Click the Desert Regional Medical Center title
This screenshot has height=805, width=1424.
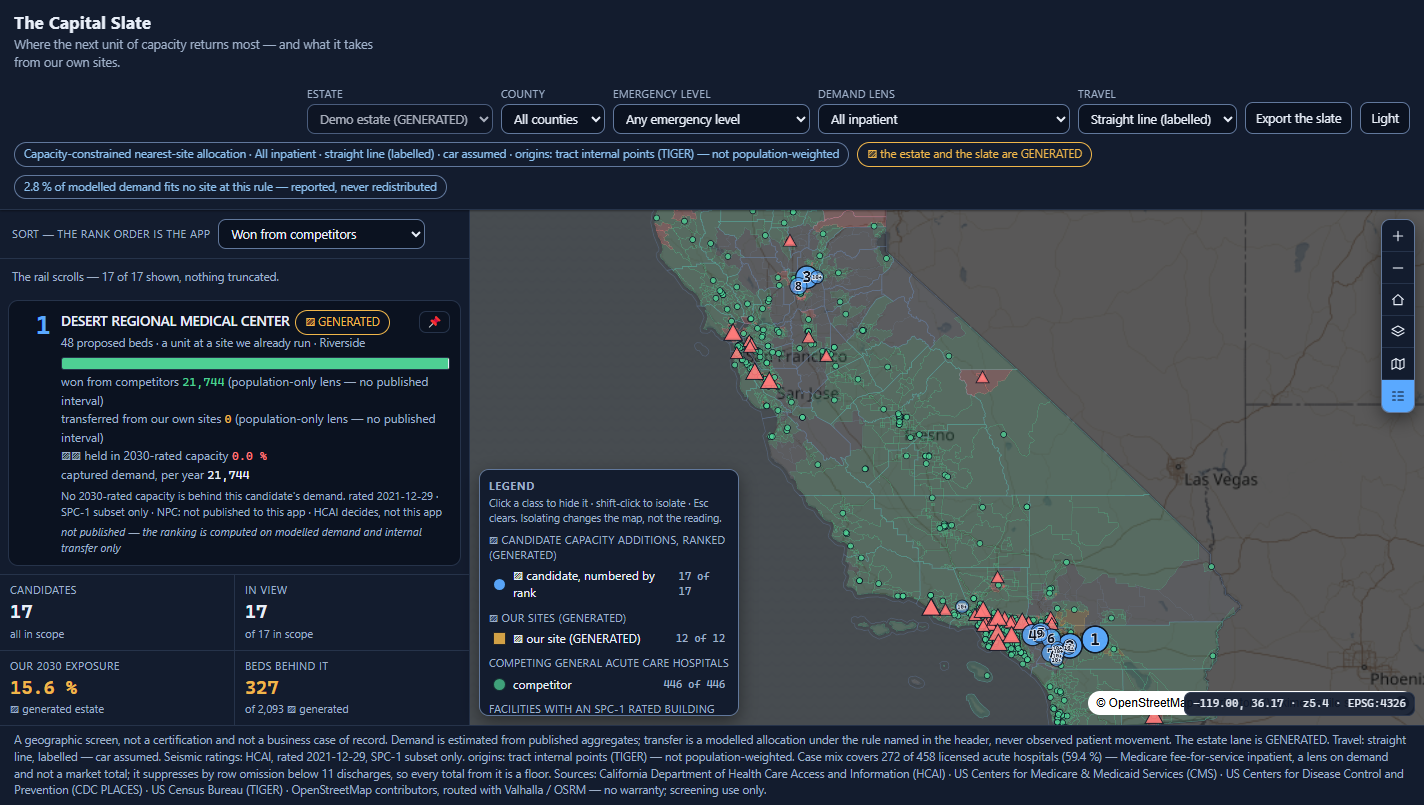click(175, 321)
